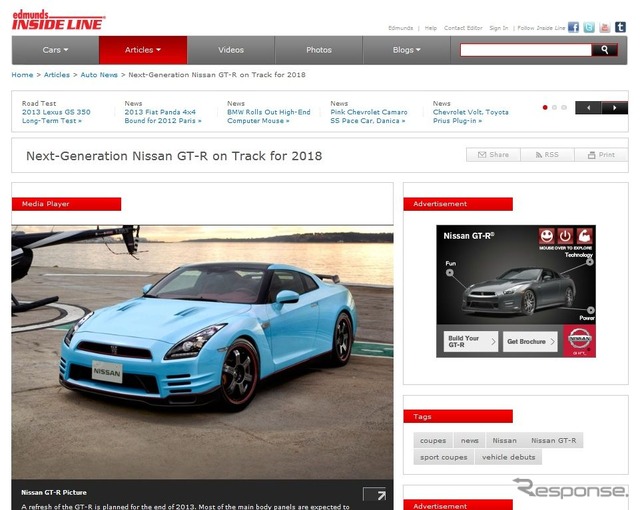
Task: Open the BMW High-End Computer Mouse news
Action: click(269, 116)
